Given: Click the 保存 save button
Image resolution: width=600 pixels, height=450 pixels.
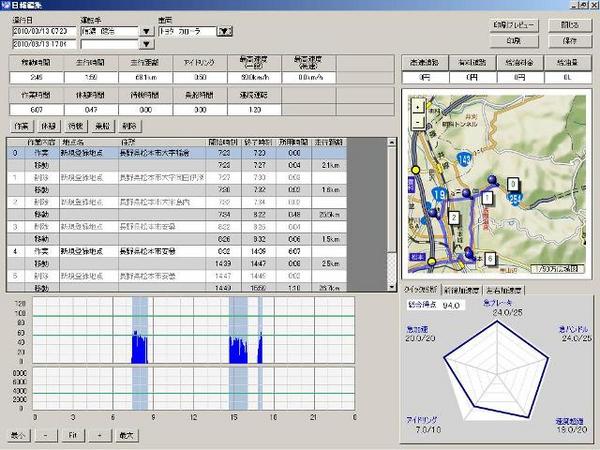Looking at the screenshot, I should click(x=569, y=41).
